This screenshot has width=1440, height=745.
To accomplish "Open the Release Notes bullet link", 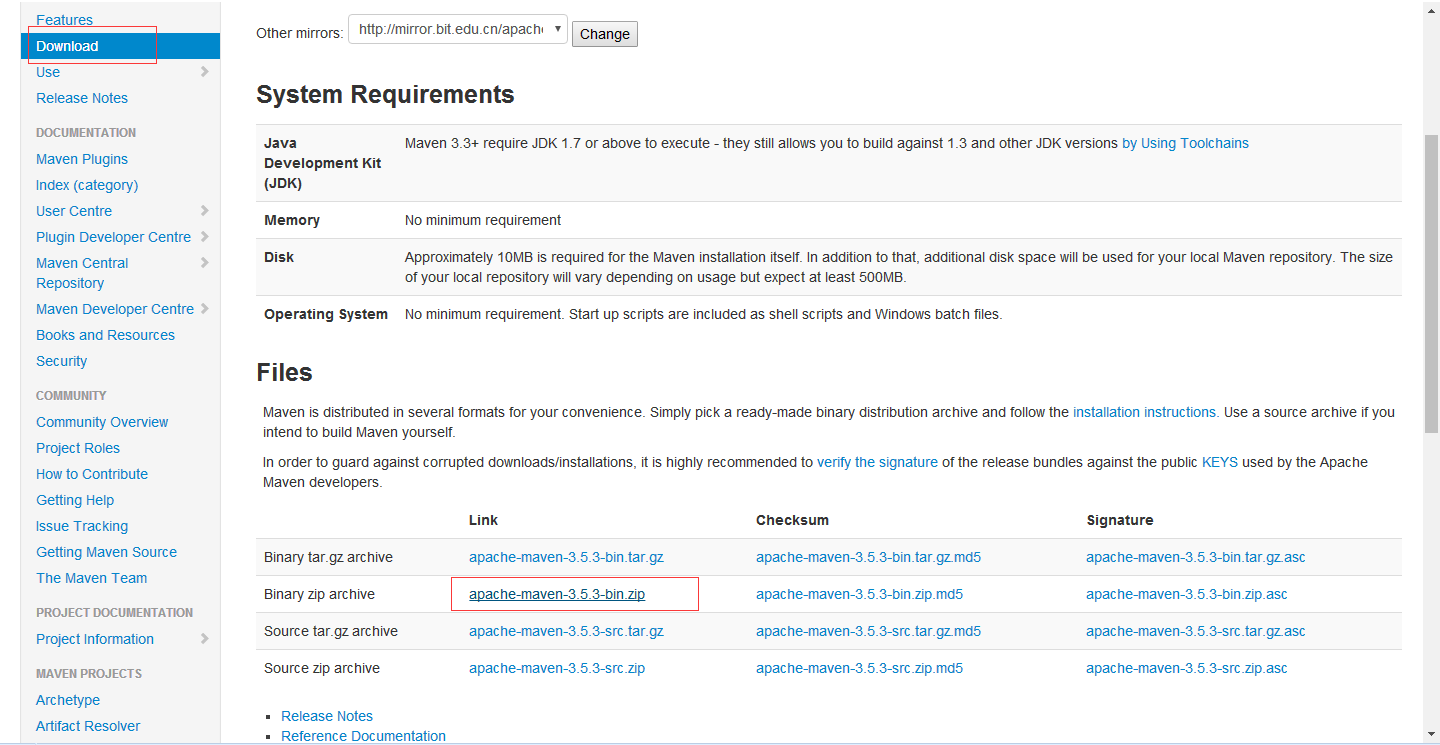I will 327,716.
